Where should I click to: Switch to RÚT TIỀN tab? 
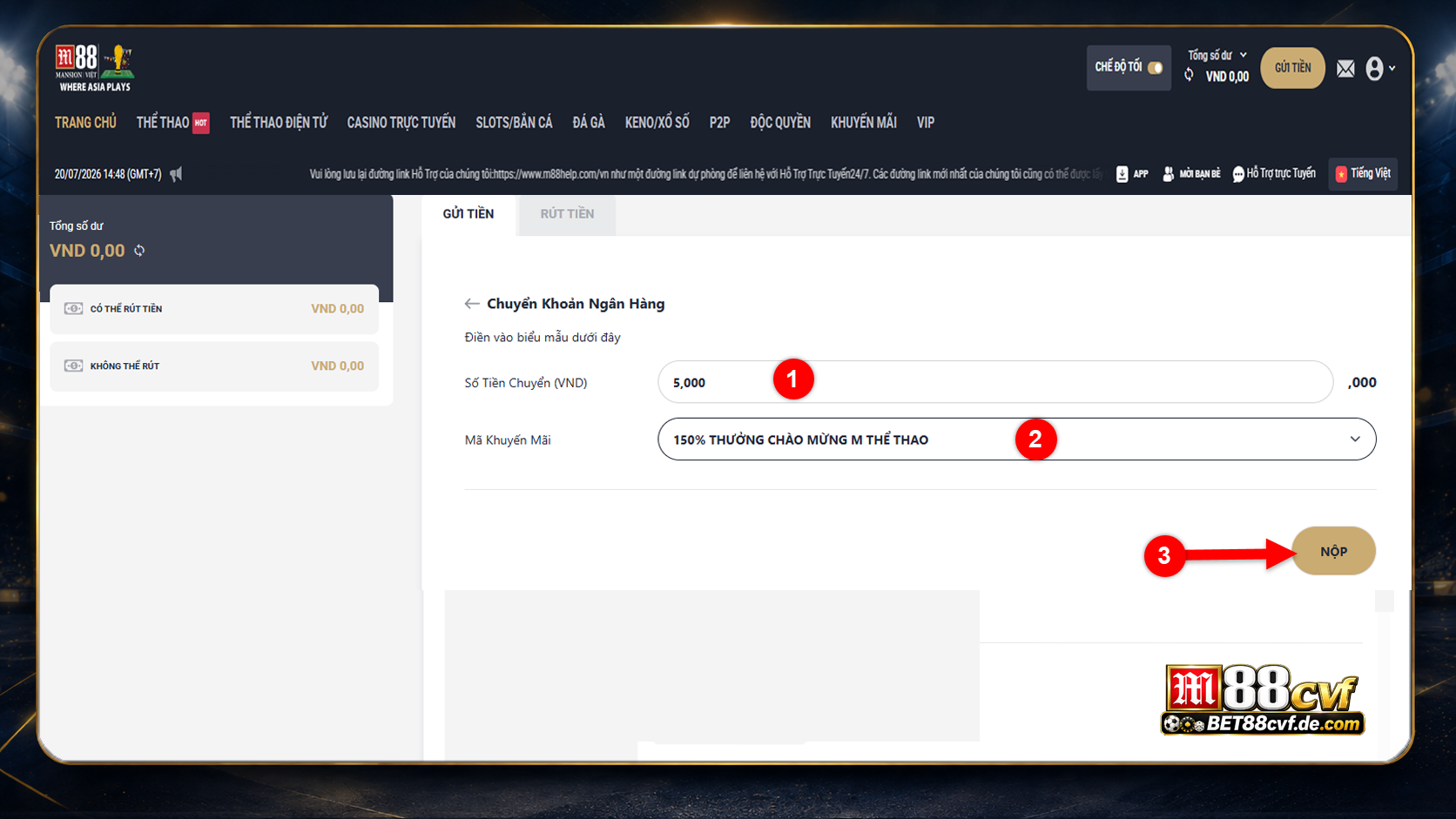pyautogui.click(x=567, y=214)
